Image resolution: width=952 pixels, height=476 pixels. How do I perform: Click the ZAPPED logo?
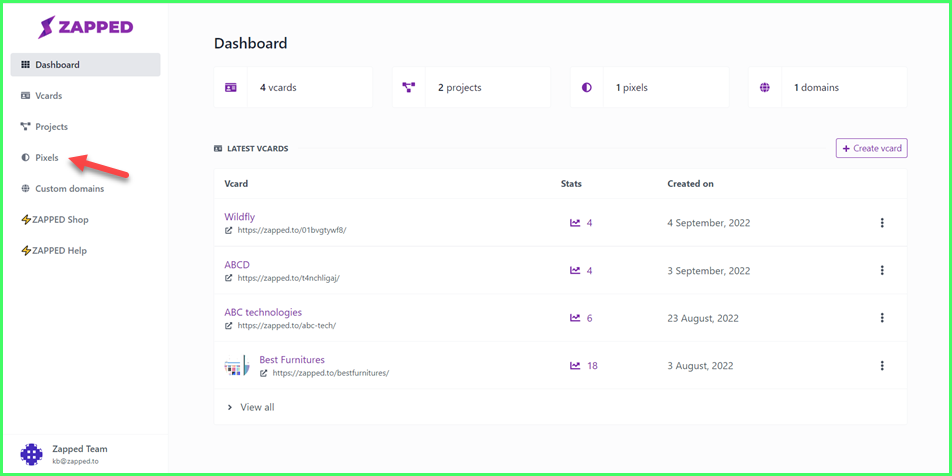pos(86,27)
